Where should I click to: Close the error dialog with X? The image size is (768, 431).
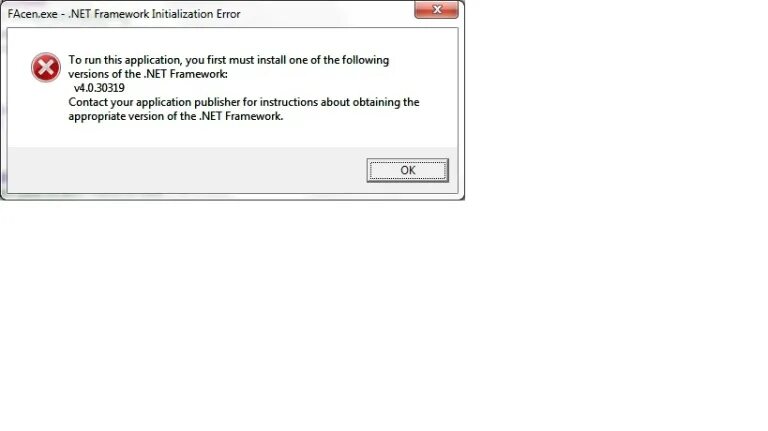436,9
